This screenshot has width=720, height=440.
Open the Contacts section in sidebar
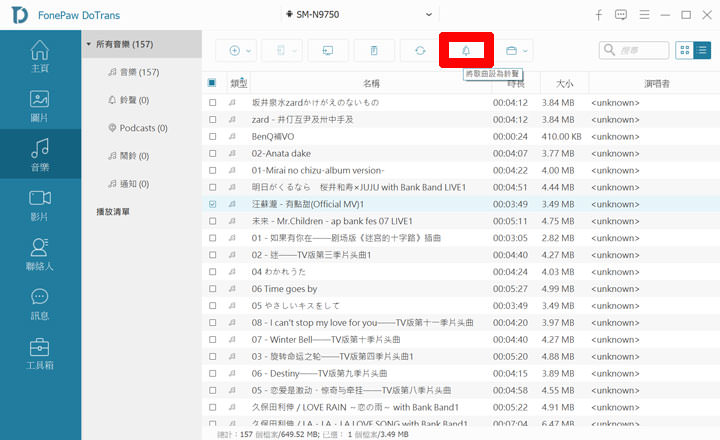point(40,254)
